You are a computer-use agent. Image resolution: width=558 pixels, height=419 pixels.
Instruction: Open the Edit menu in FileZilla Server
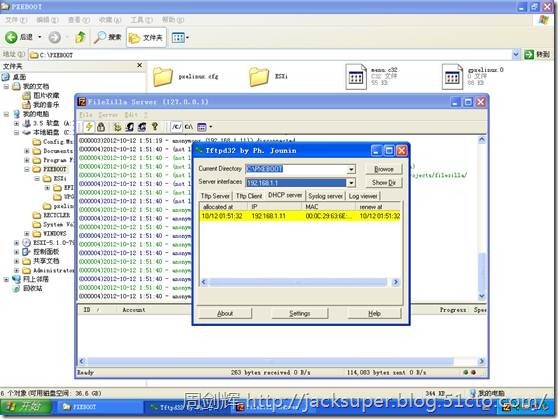click(131, 115)
